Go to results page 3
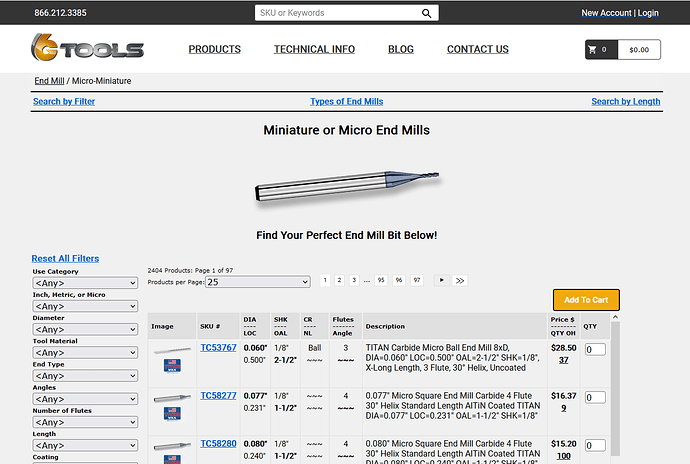The image size is (690, 464). pyautogui.click(x=354, y=280)
